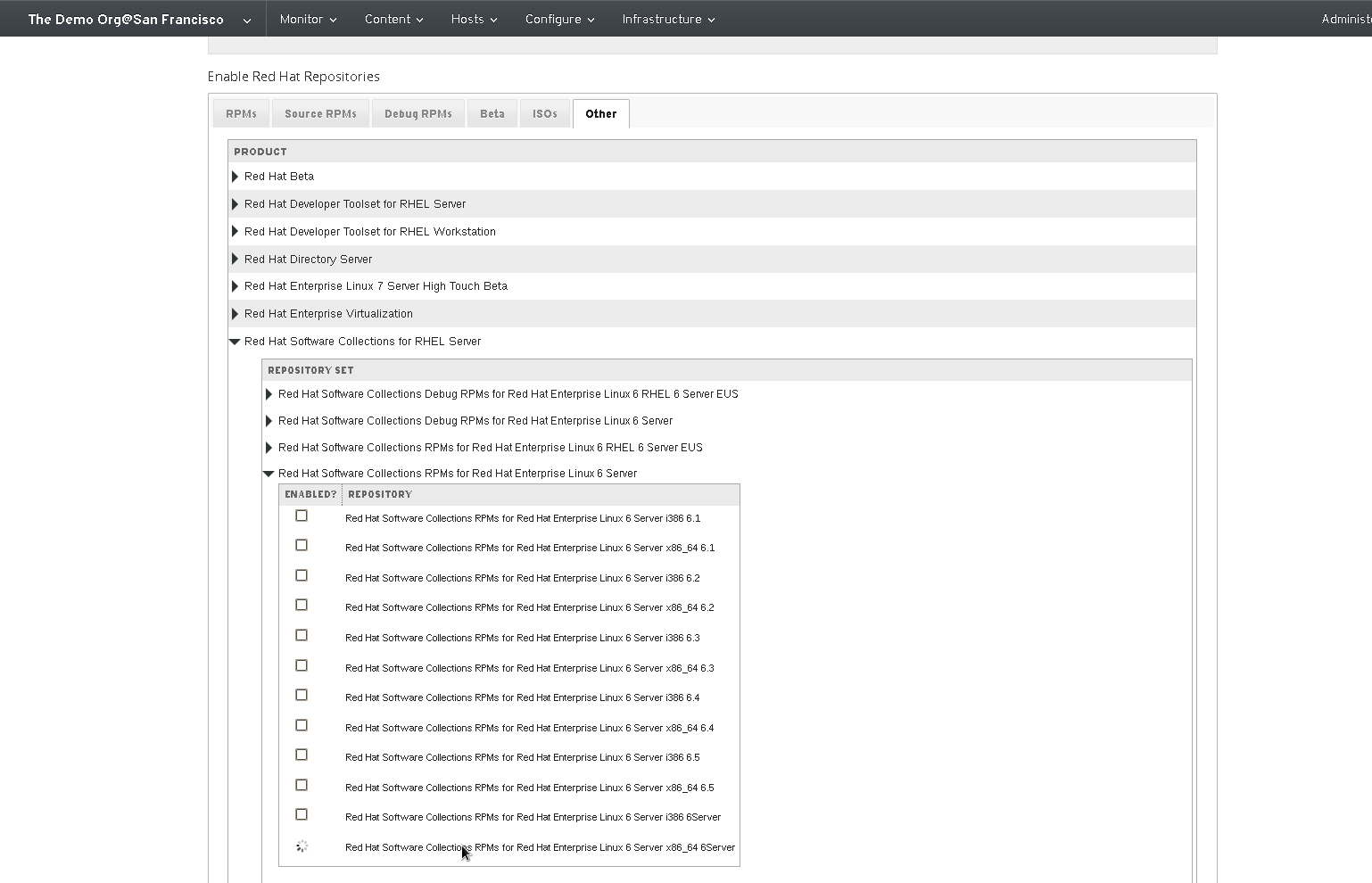Collapse Software Collections RPMs for Linux 6 Server set
Viewport: 1372px width, 883px height.
269,474
